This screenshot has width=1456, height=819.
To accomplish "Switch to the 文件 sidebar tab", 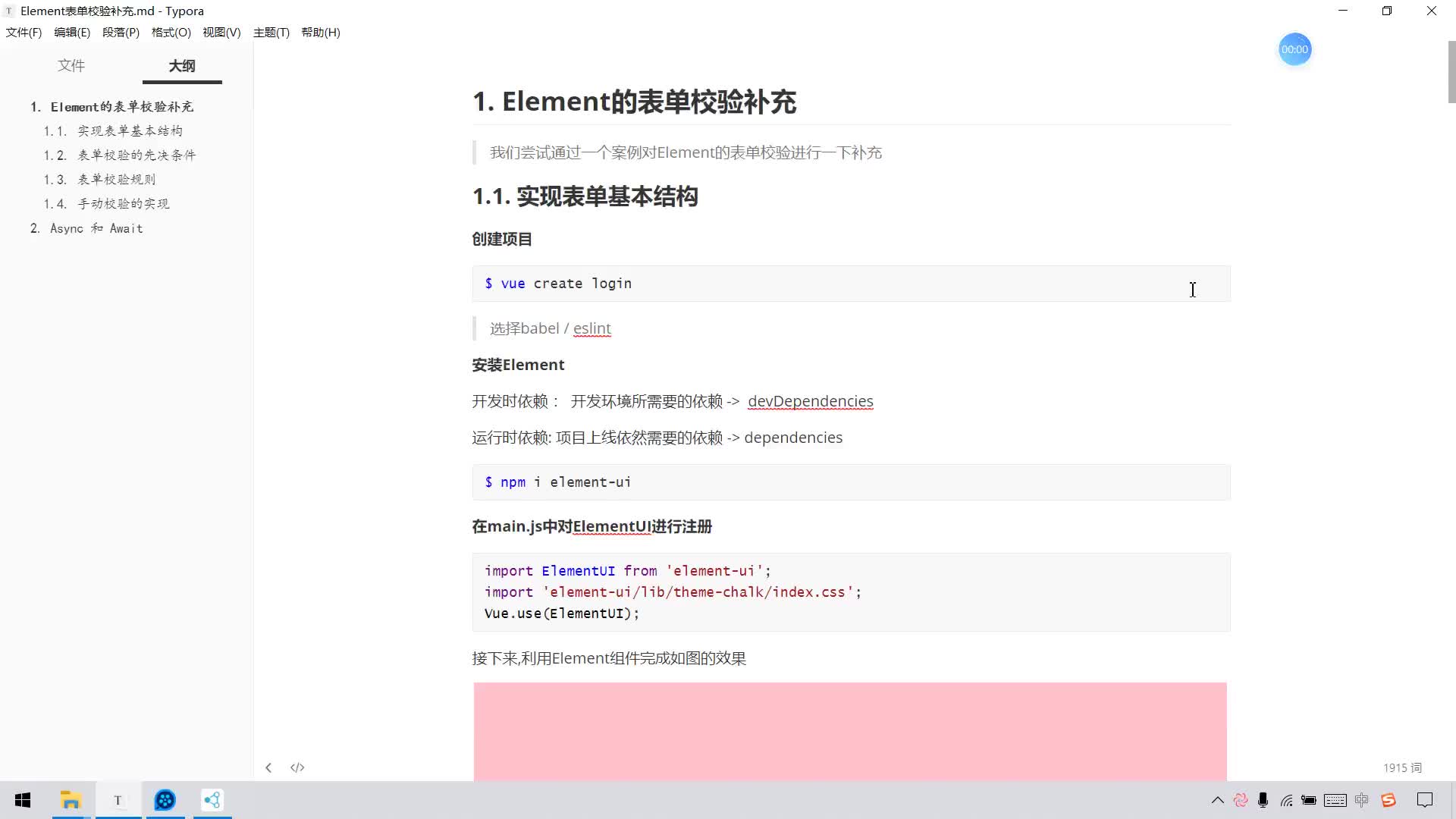I will (71, 66).
